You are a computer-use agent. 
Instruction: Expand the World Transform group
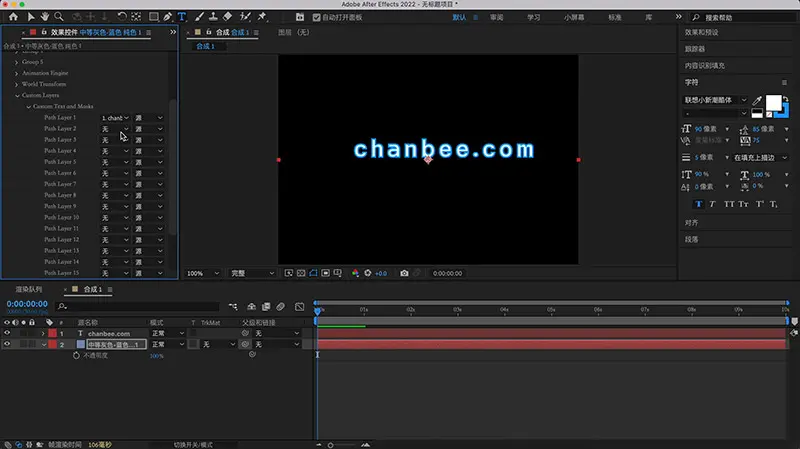coord(16,85)
